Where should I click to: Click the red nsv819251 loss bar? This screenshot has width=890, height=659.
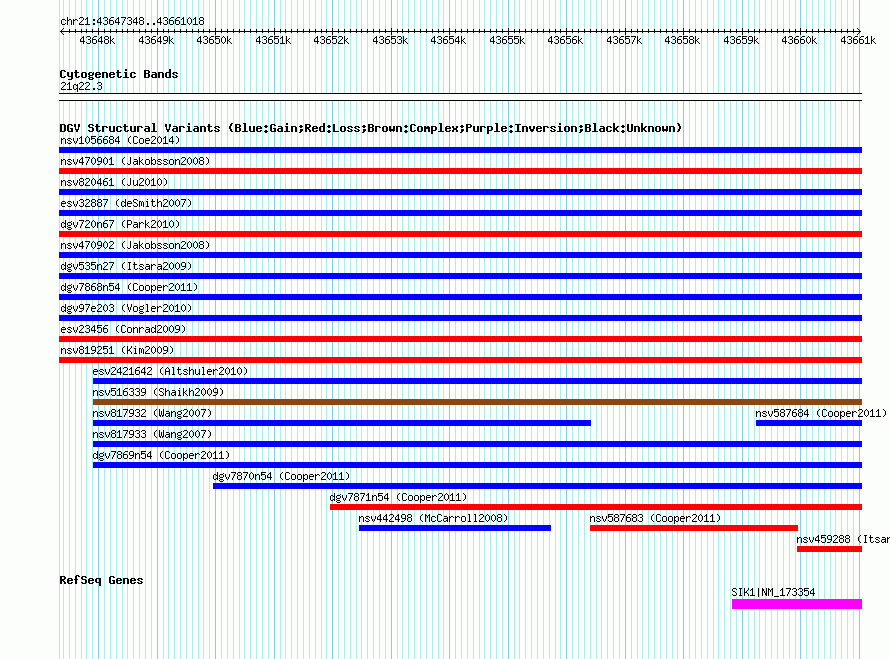(460, 360)
